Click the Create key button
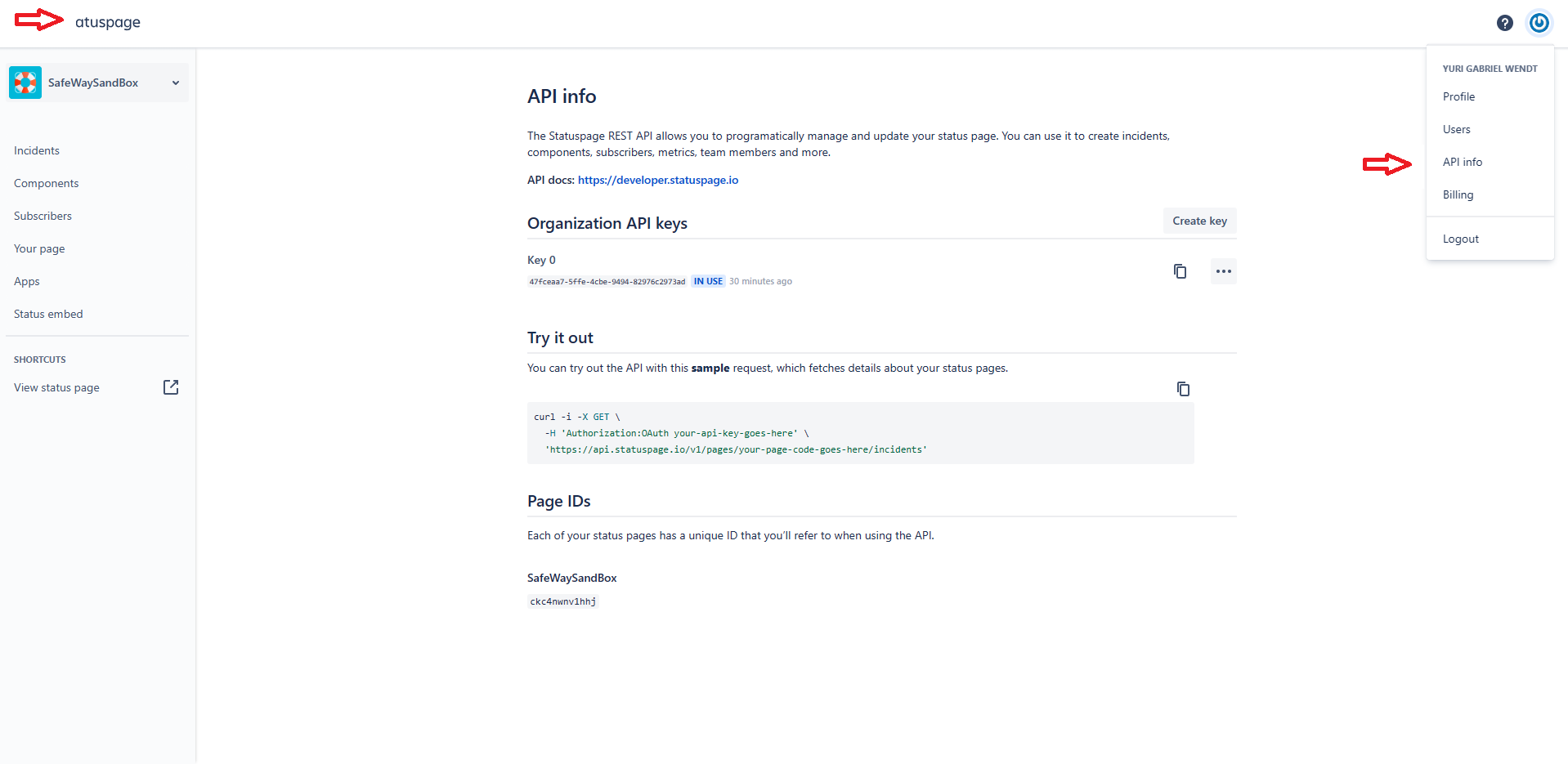 (x=1199, y=221)
